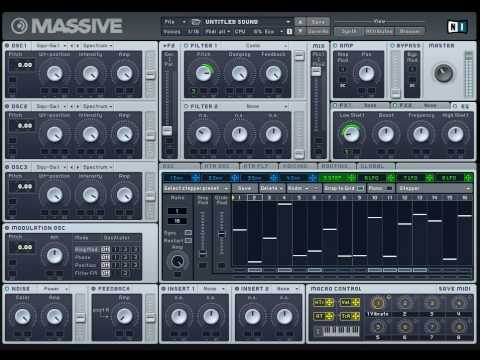Click the EQ Low Shelf knob

[x=351, y=134]
